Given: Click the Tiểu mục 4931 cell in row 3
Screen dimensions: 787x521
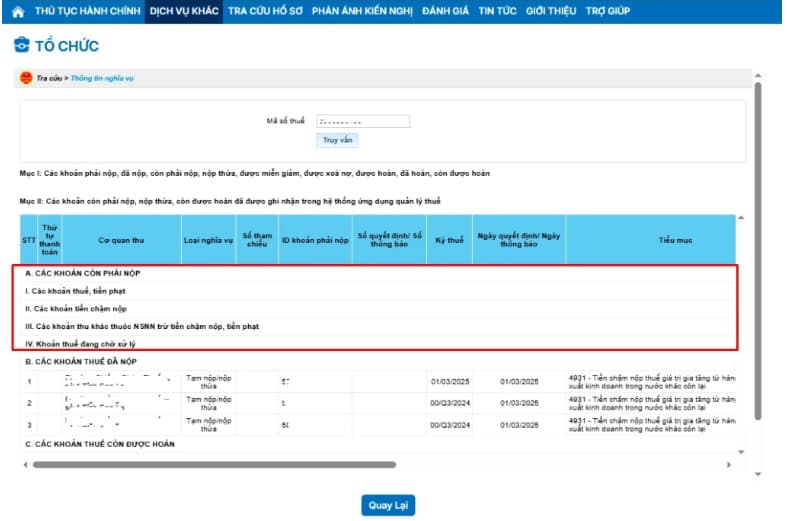Looking at the screenshot, I should 651,425.
